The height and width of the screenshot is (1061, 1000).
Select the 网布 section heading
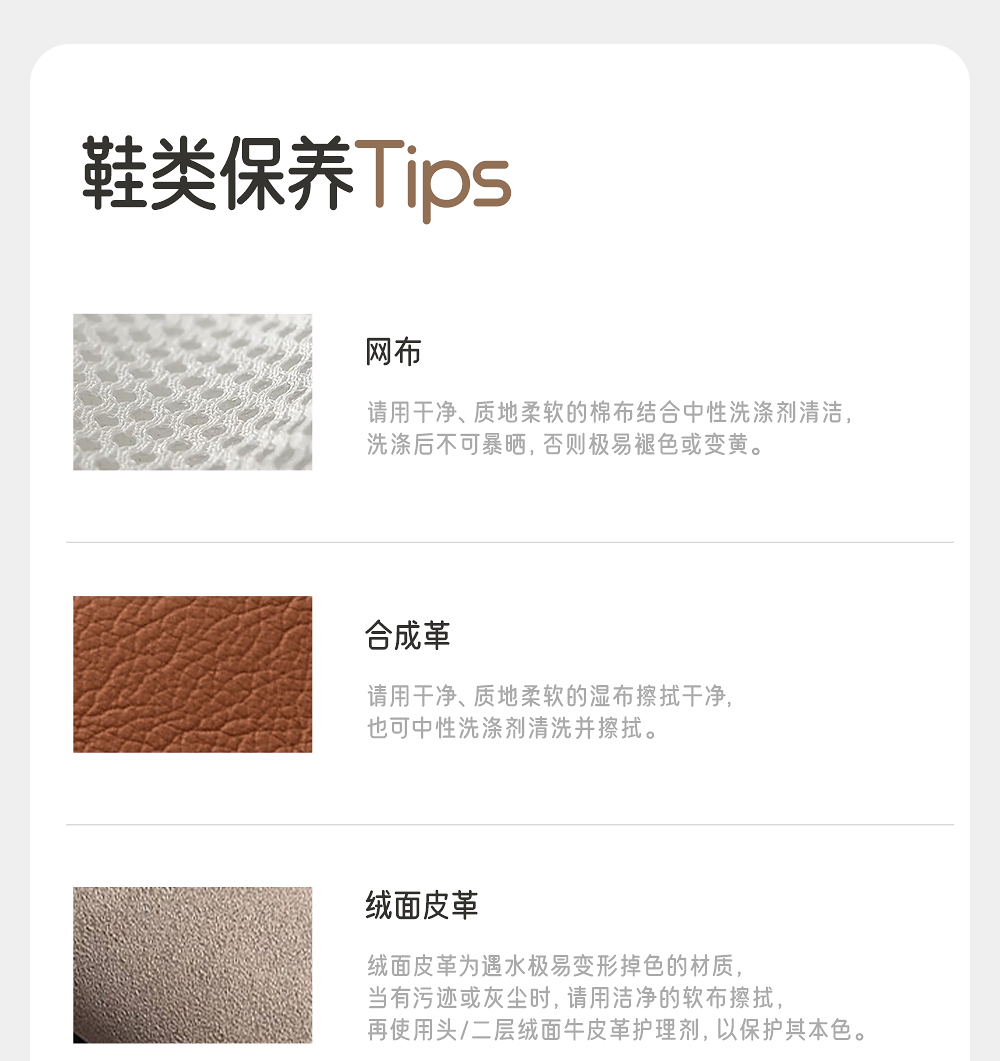tap(393, 352)
